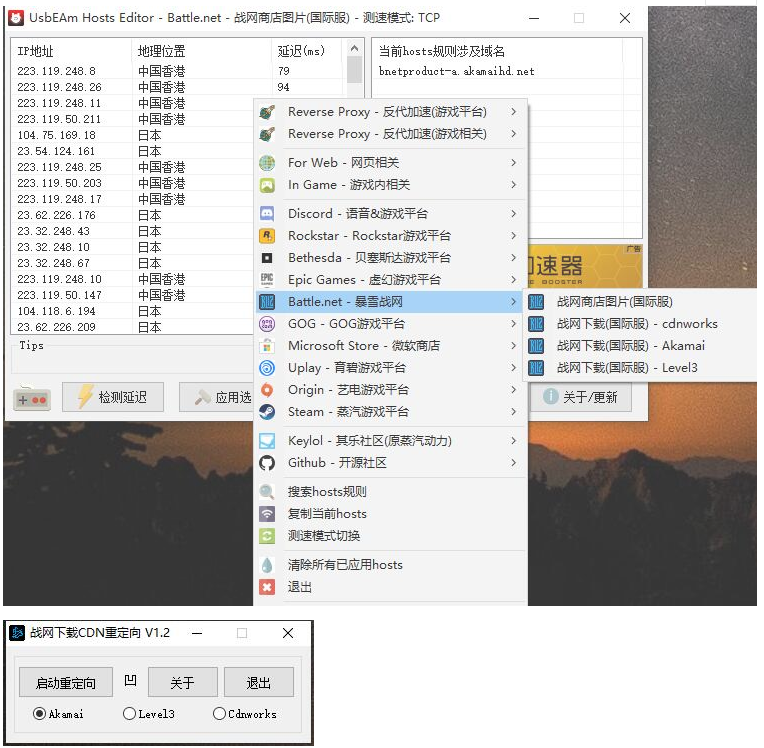764x748 pixels.
Task: Click the GOG purple circle icon
Action: 267,324
